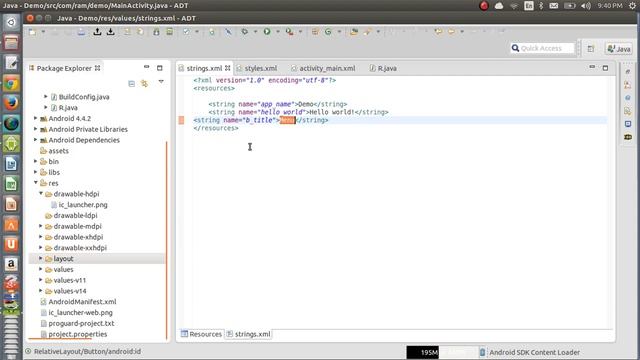Viewport: 640px width, 360px height.
Task: Open the External Tools dropdown arrow
Action: 300,32
